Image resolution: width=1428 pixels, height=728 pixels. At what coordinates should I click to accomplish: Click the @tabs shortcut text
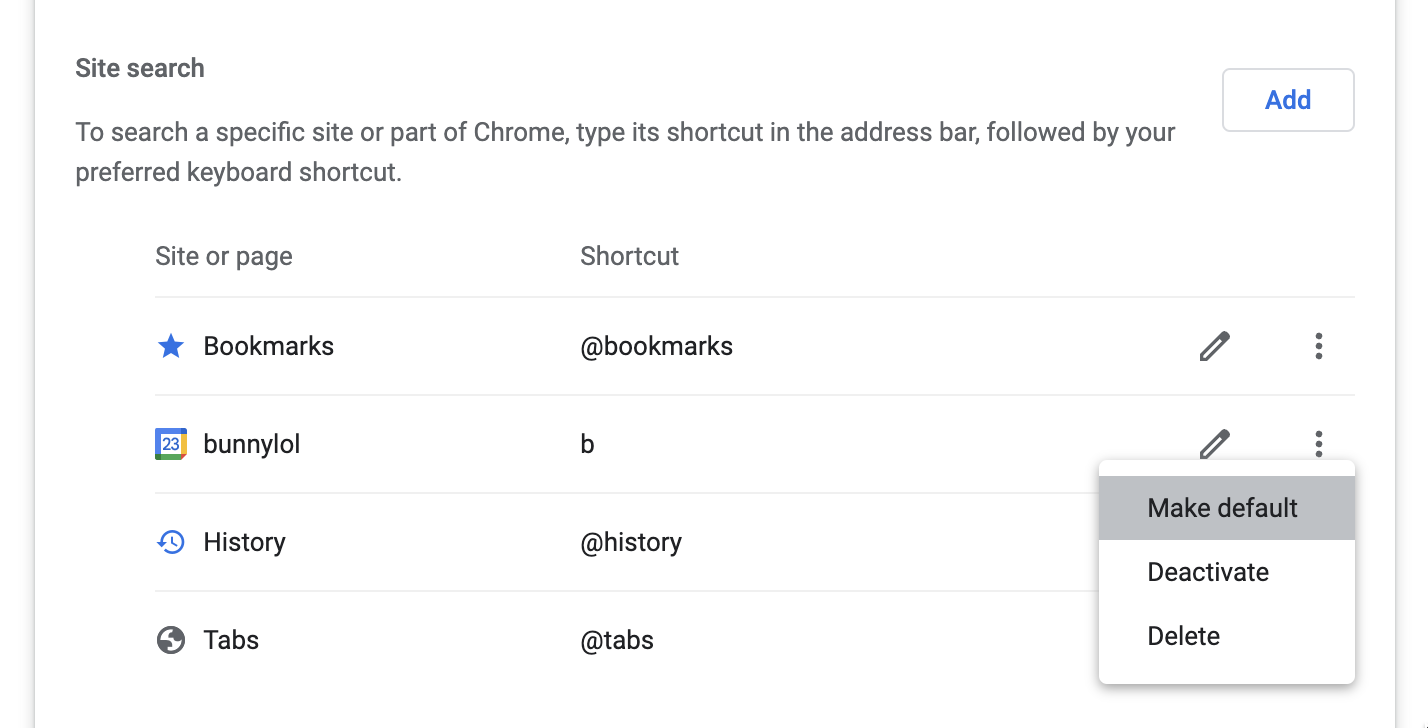[617, 640]
